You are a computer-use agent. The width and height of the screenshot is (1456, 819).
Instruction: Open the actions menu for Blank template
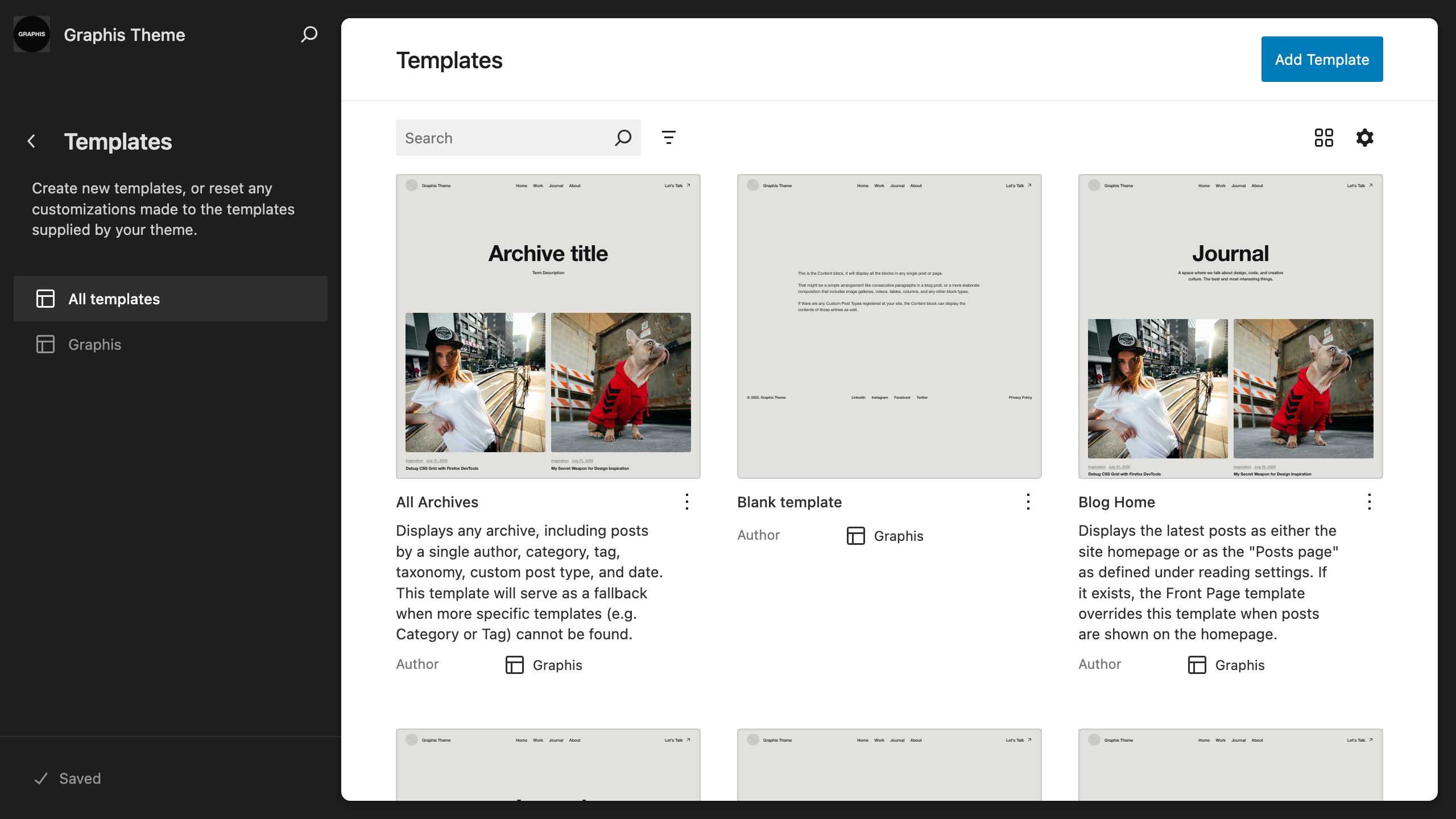tap(1028, 502)
